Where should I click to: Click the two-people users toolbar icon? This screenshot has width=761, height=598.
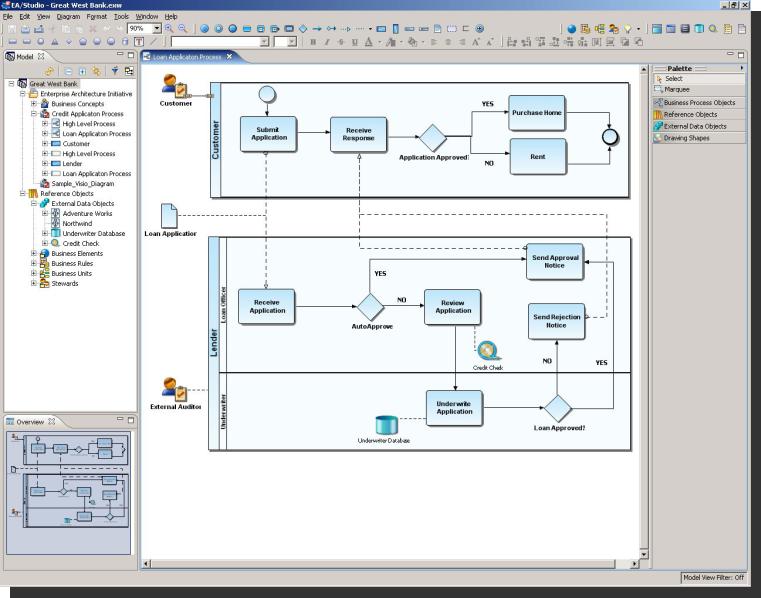[x=614, y=29]
